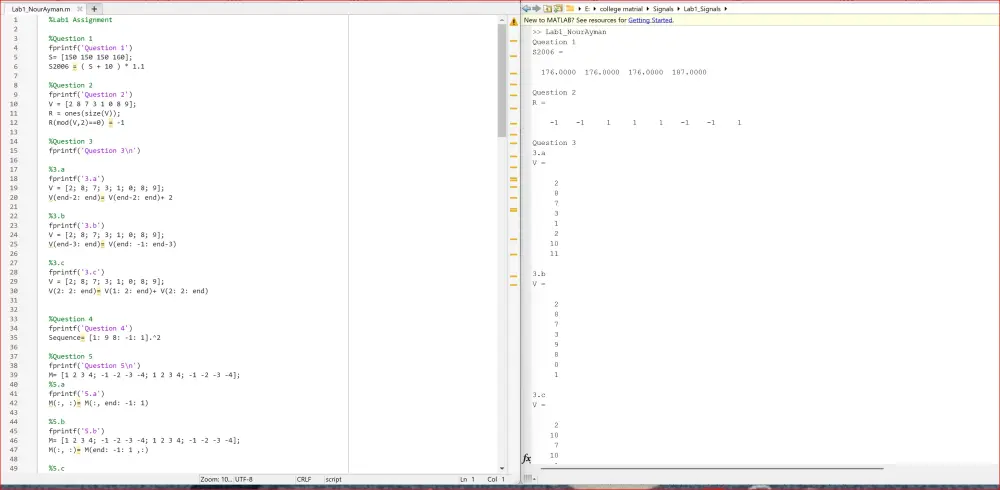Click the 'Sequence= [1: 9 8: -1: 1].^2' line
The height and width of the screenshot is (490, 1000).
click(x=105, y=338)
